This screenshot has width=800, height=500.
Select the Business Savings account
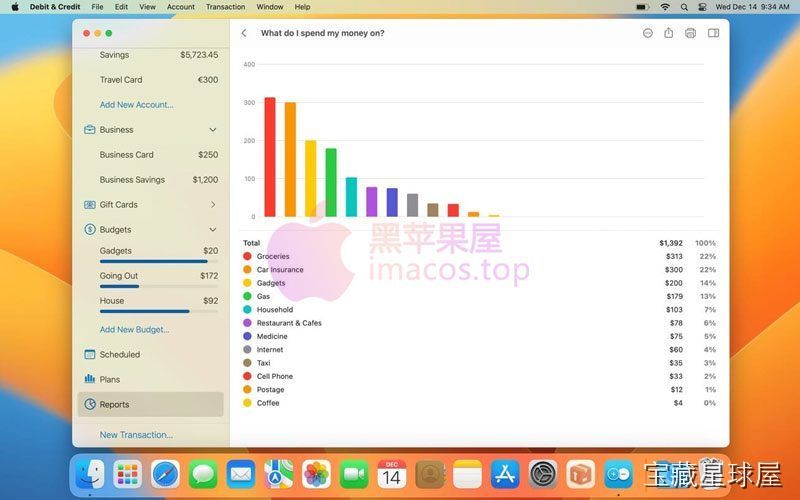coord(151,180)
